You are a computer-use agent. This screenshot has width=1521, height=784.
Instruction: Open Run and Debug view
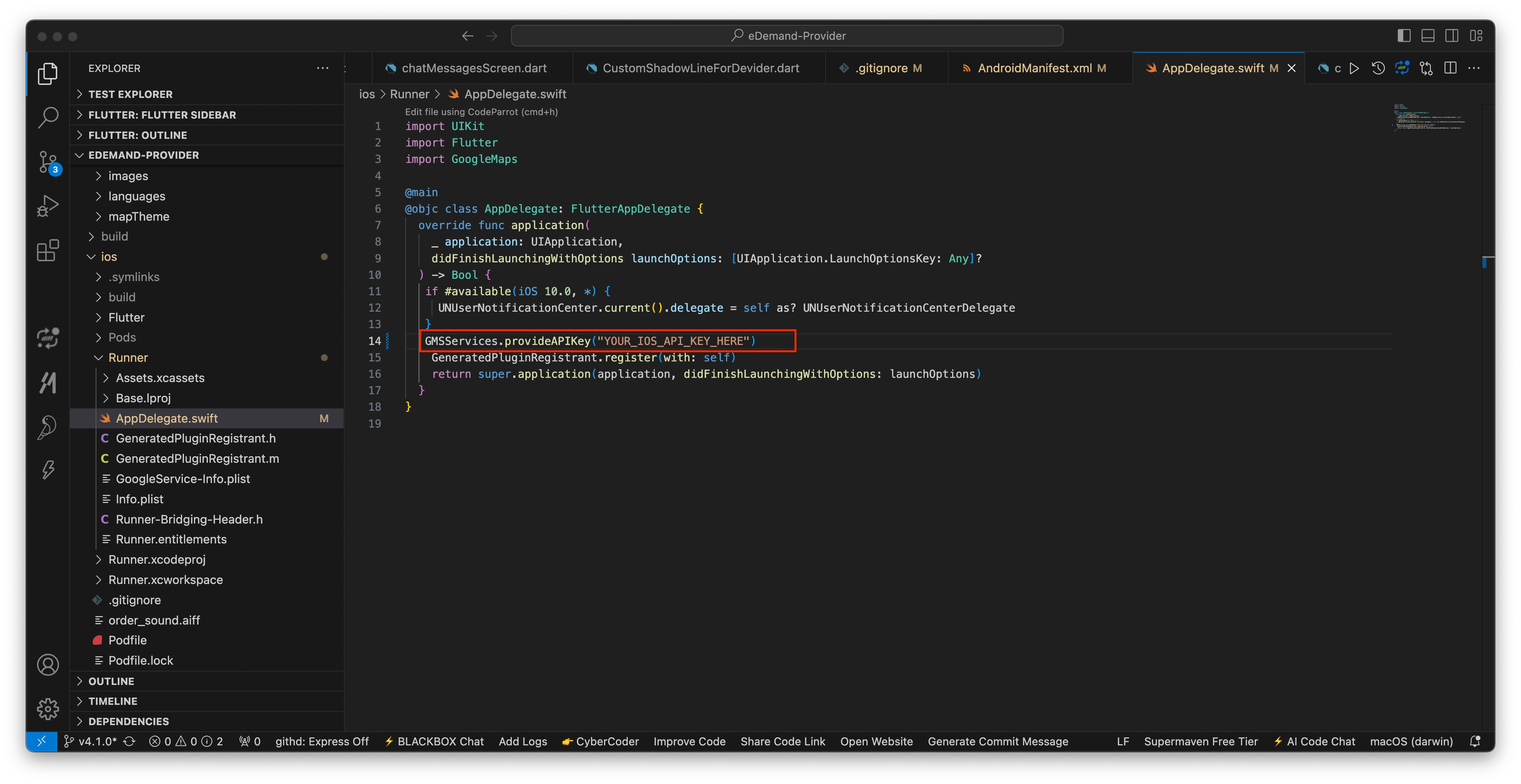click(x=48, y=206)
